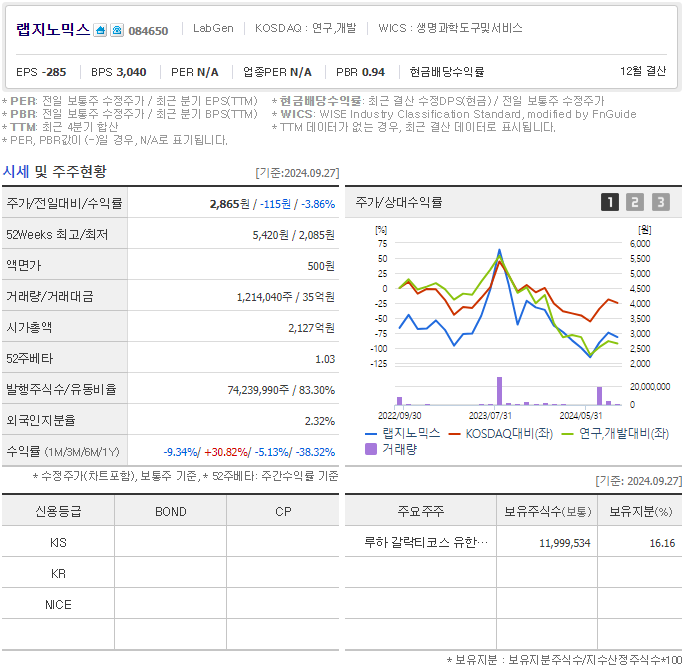This screenshot has width=689, height=671.
Task: Click the 시가총액 2,127억원 value
Action: tap(312, 328)
